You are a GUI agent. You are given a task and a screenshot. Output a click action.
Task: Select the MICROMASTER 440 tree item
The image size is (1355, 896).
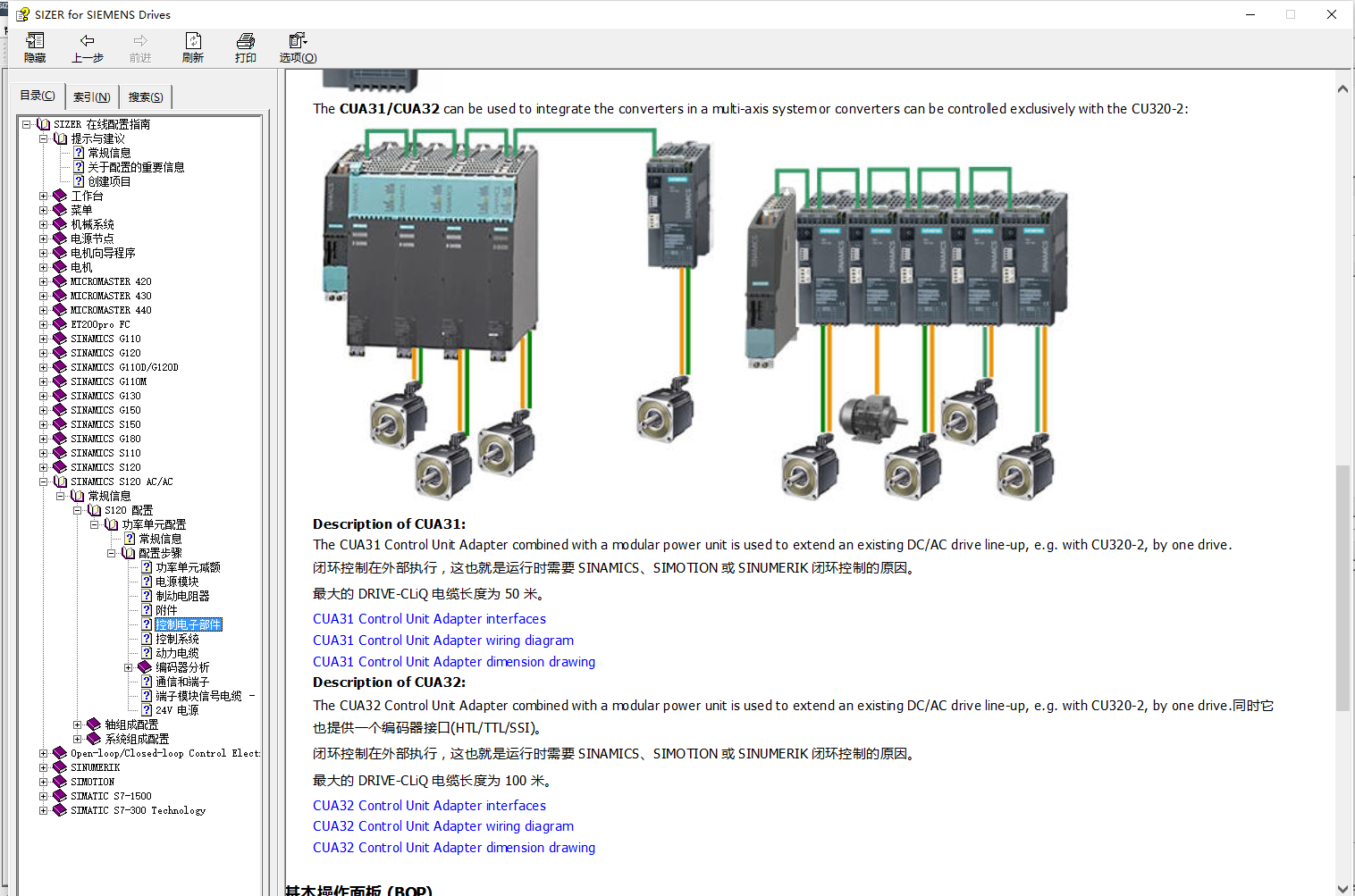[111, 310]
